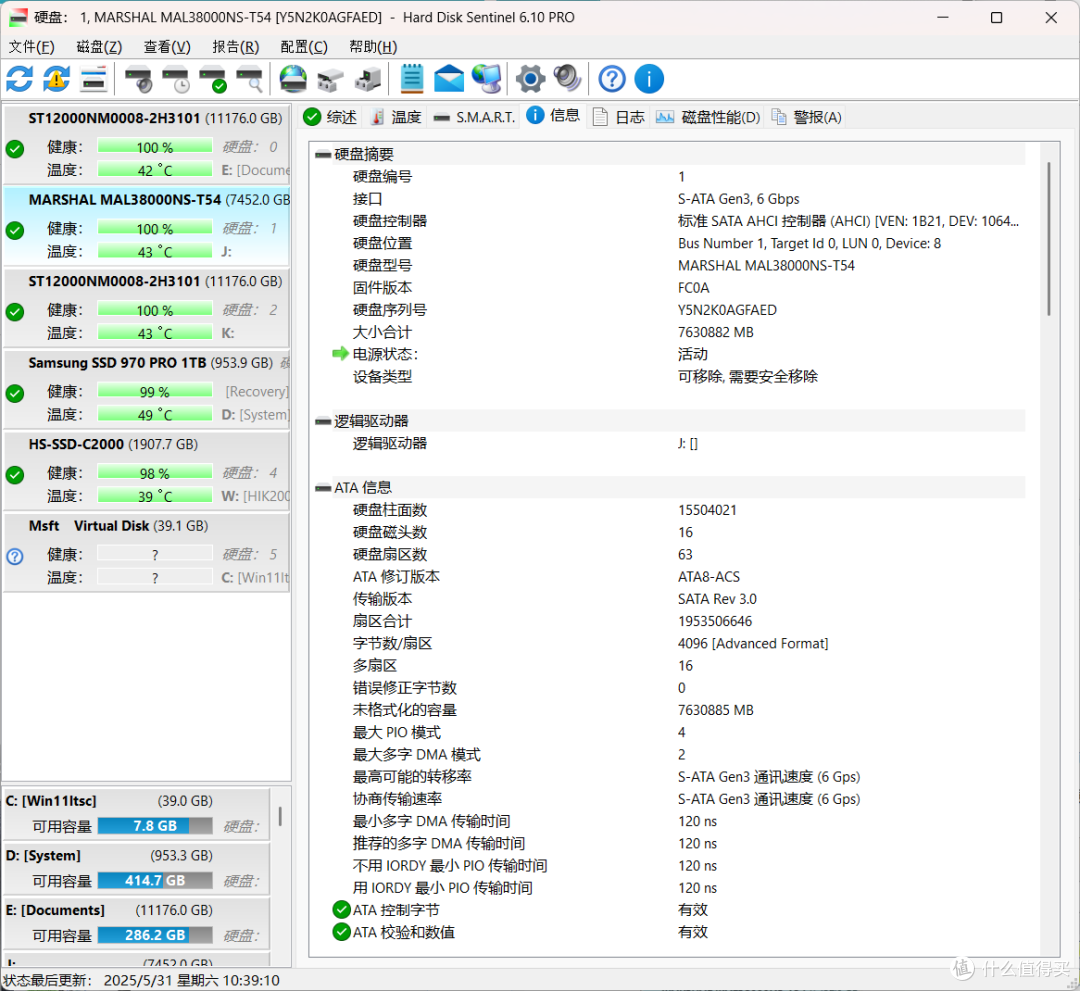Click the 硬盘序列号 value Y5N2K0AGFAED
Viewport: 1080px width, 991px height.
[x=727, y=310]
